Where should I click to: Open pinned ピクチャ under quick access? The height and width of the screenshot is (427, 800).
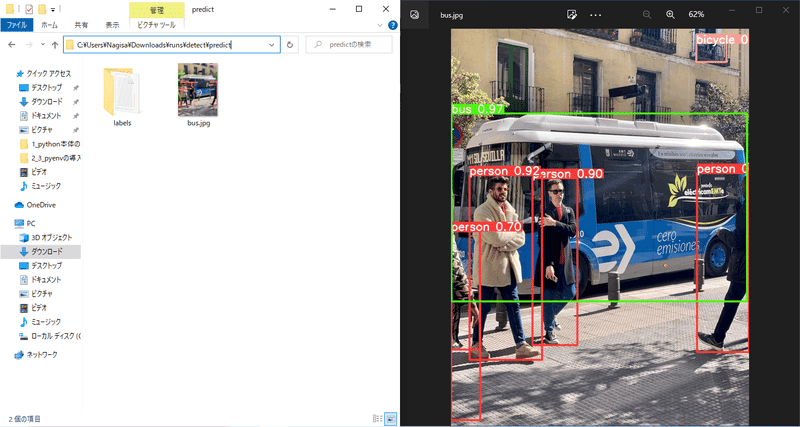tap(40, 130)
